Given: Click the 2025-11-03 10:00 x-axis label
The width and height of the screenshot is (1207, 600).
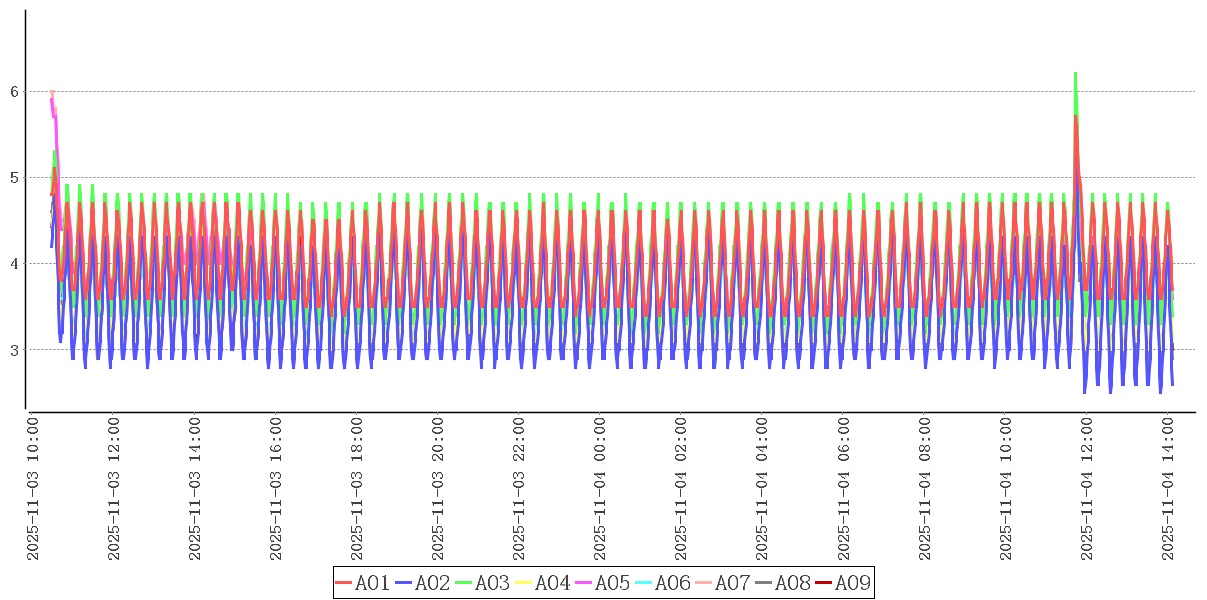Looking at the screenshot, I should coord(32,489).
